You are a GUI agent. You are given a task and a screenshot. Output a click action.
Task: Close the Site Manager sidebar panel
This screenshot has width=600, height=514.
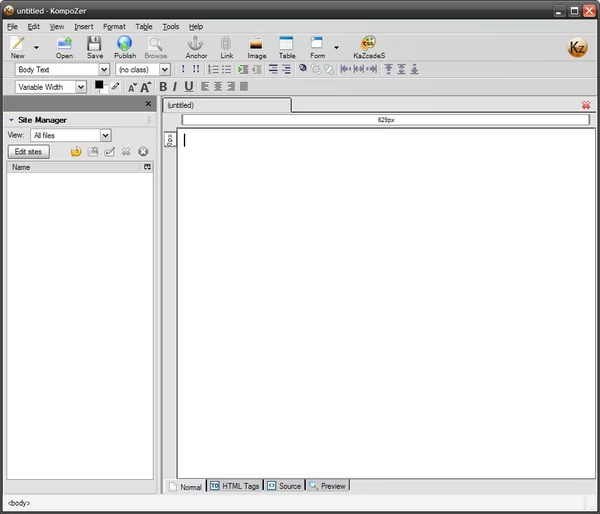148,104
